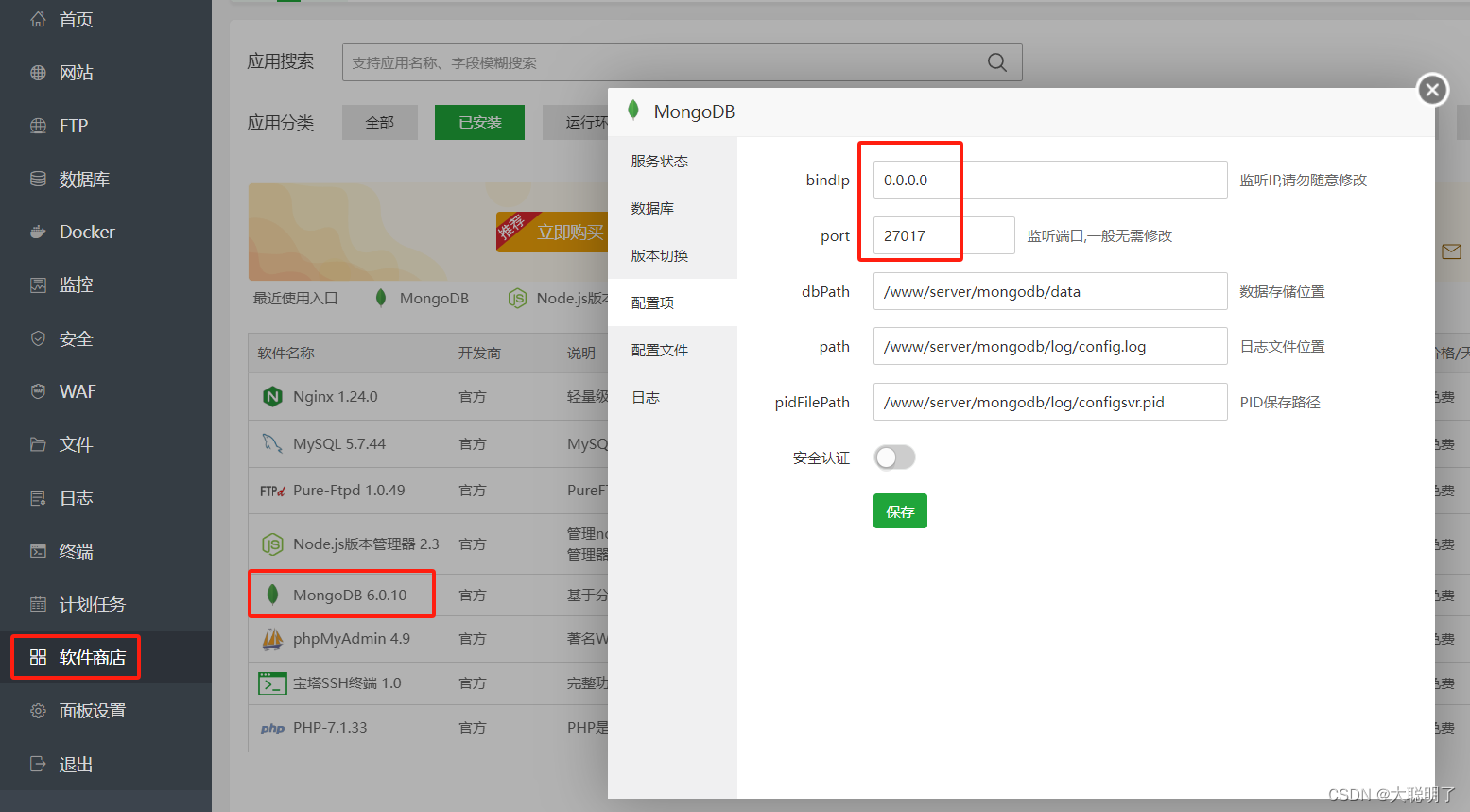The image size is (1470, 812).
Task: Close the MongoDB dialog
Action: point(1432,90)
